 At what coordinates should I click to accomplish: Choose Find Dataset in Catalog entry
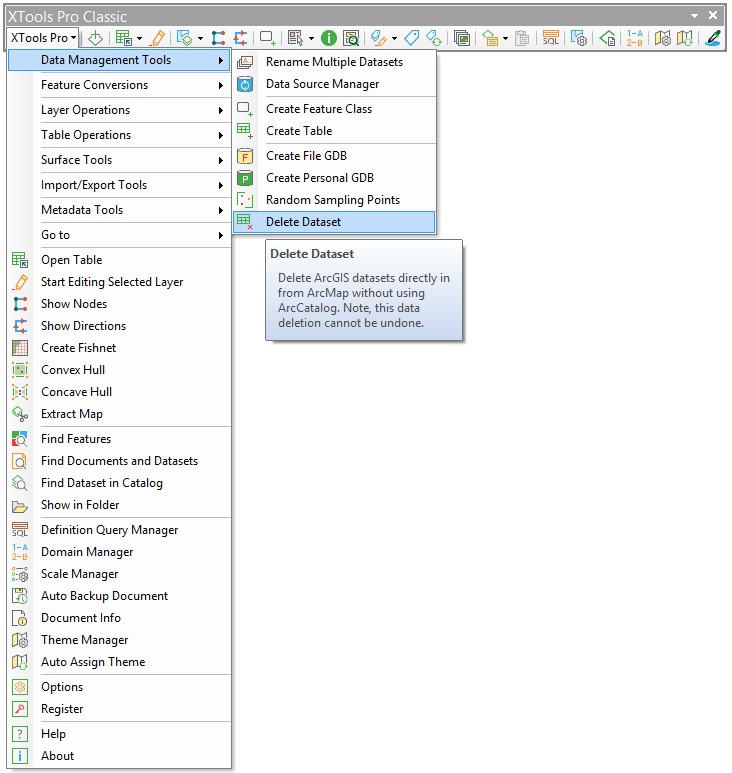point(119,483)
